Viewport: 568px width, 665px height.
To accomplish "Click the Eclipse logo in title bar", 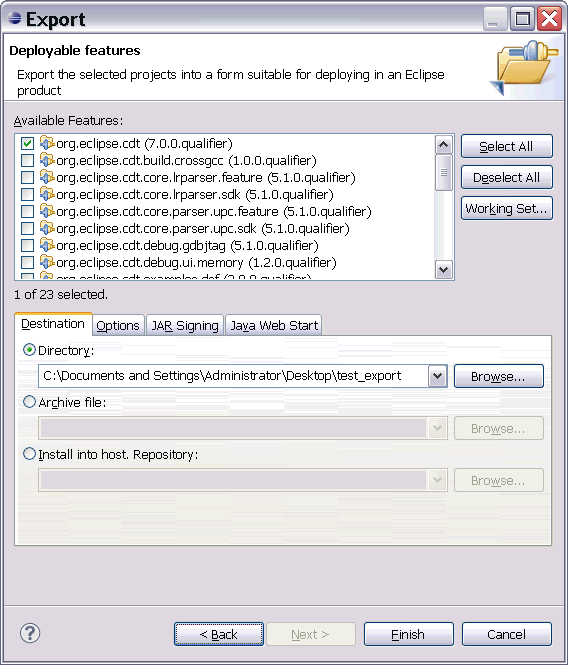I will (14, 18).
